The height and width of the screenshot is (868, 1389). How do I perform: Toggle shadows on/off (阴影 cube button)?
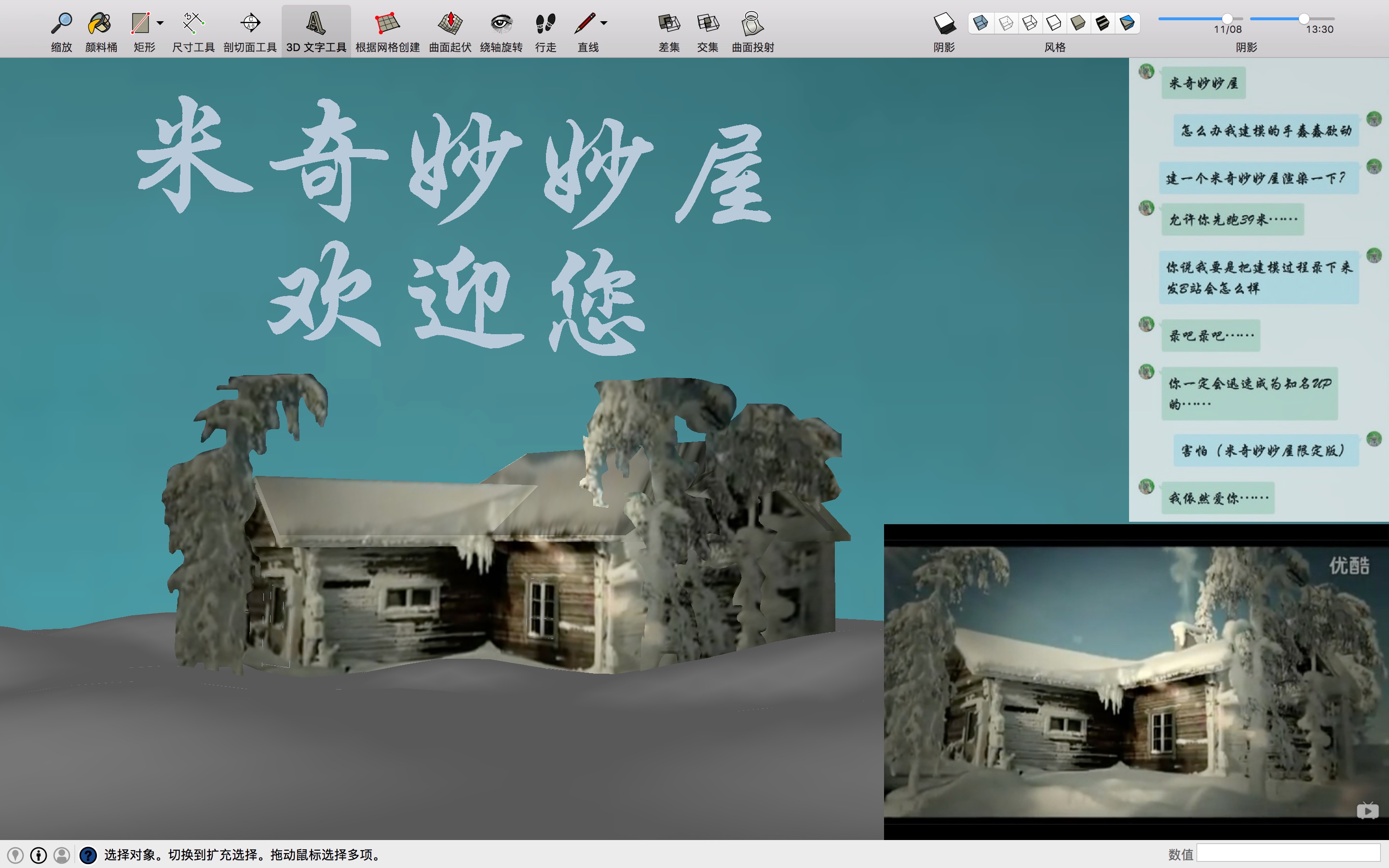click(943, 24)
